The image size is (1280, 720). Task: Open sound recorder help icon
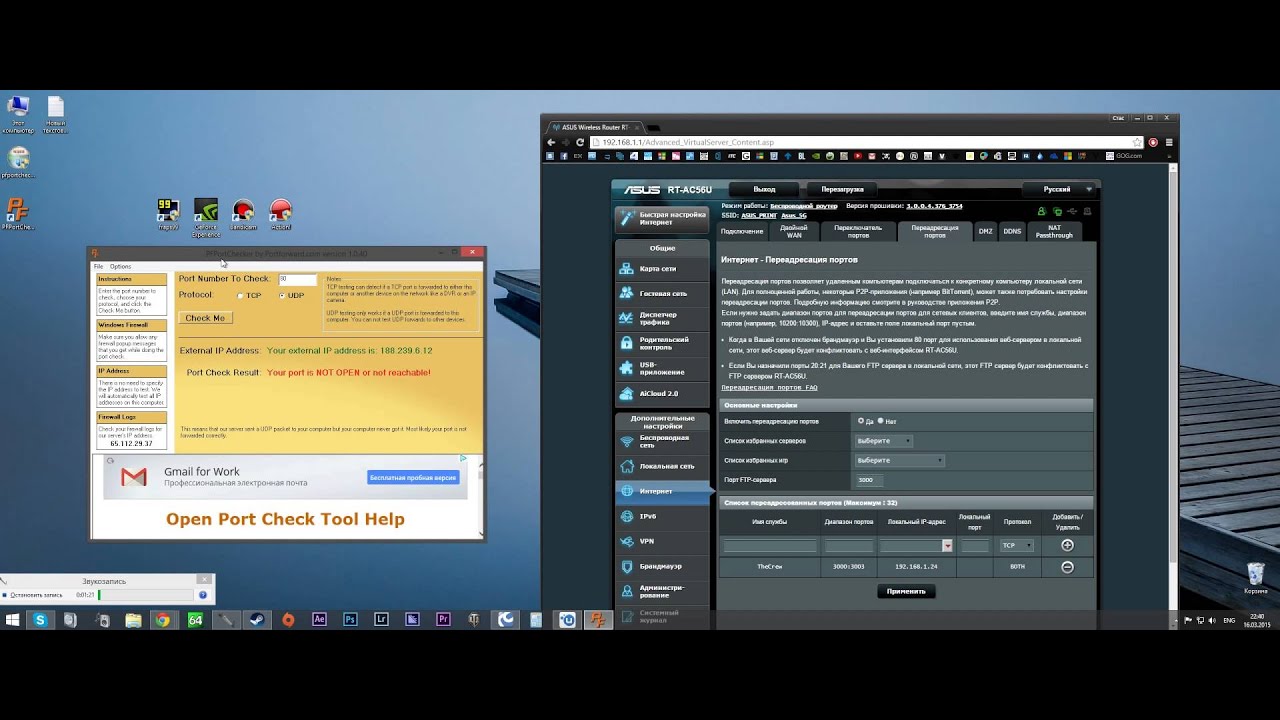(203, 595)
